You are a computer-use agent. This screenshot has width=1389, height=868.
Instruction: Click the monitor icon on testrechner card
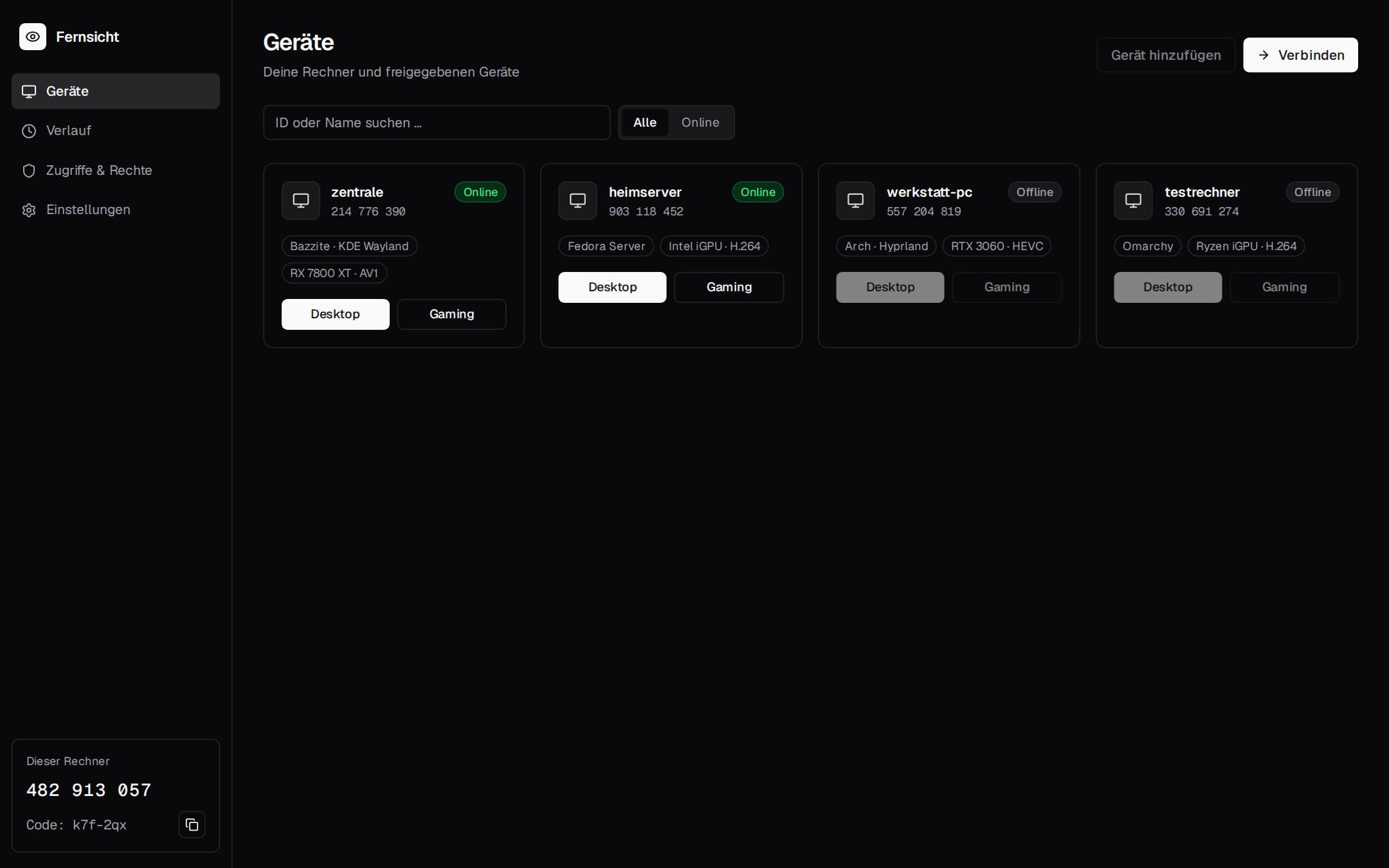(x=1133, y=201)
